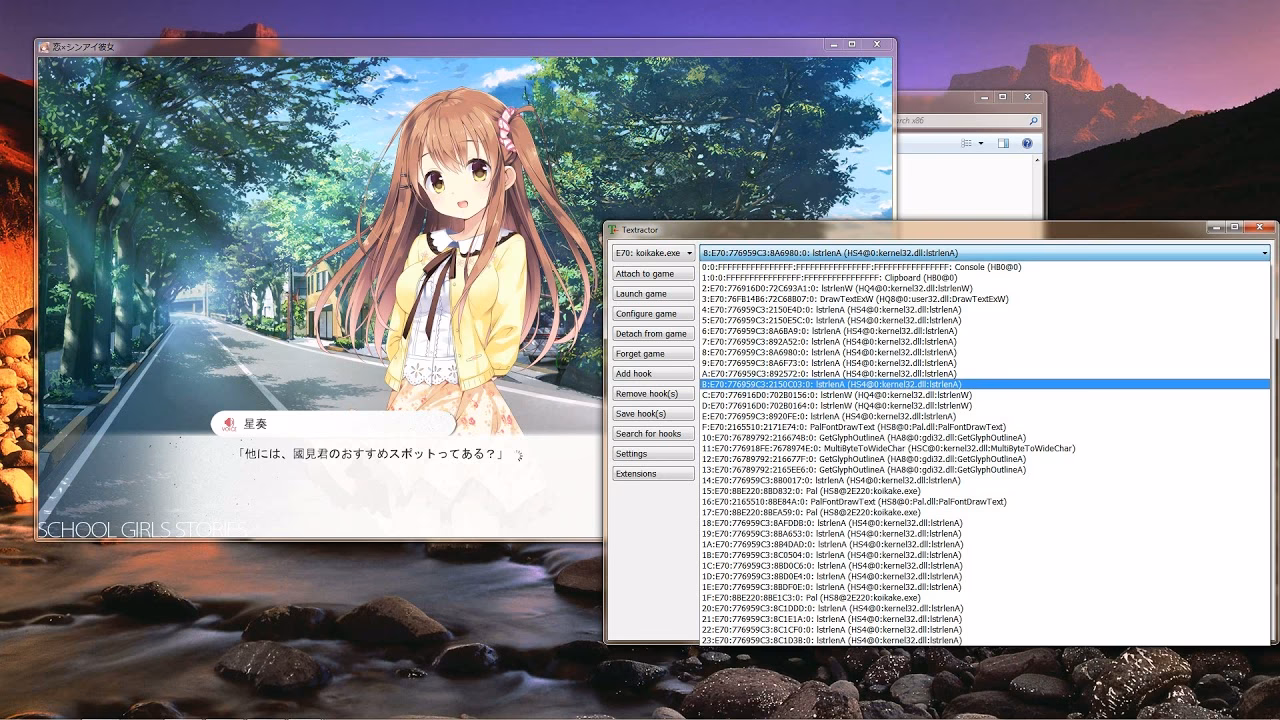This screenshot has height=720, width=1280.
Task: Open Configure game
Action: pyautogui.click(x=654, y=314)
